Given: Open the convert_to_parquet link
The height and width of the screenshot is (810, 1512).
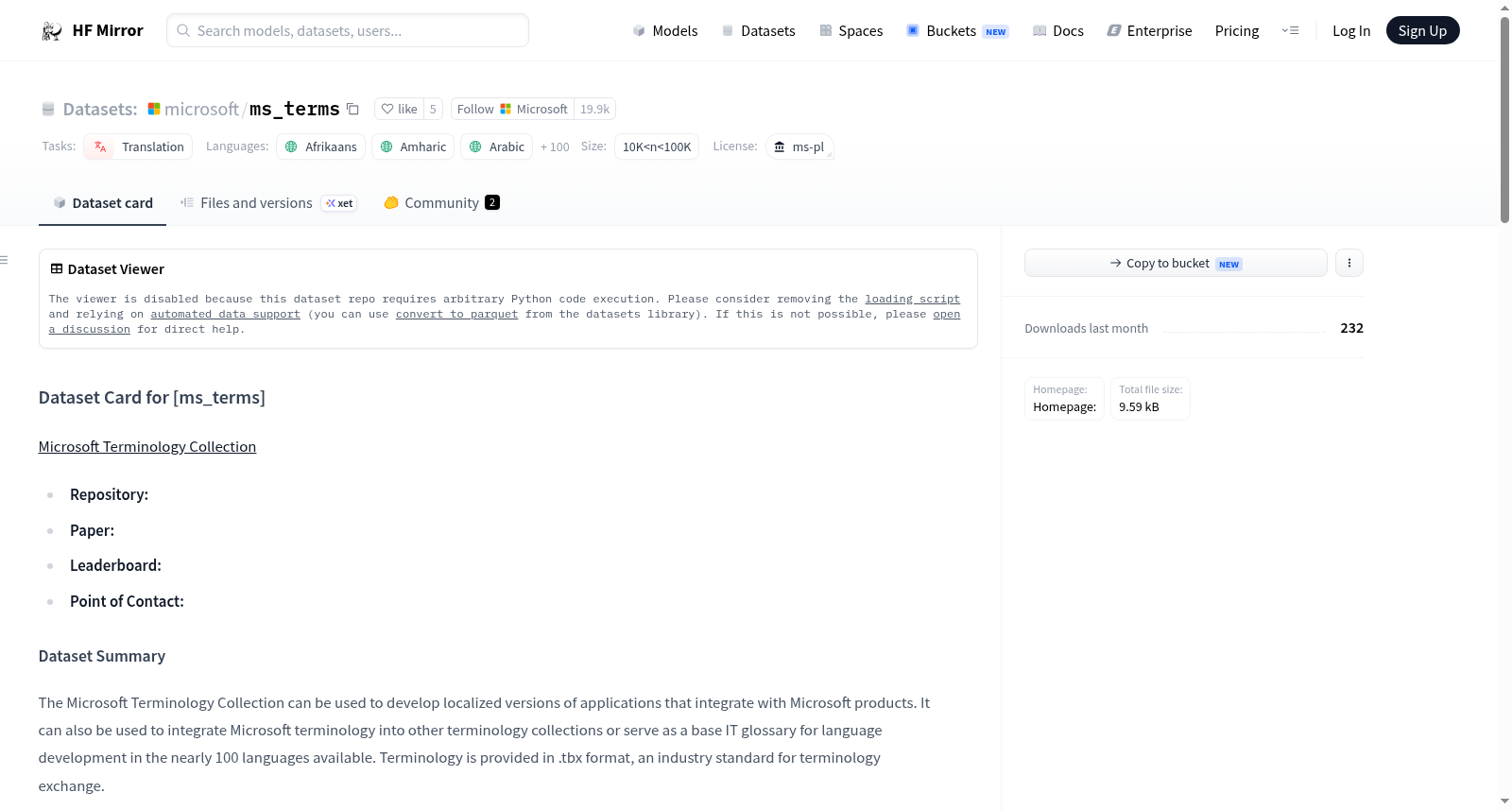Looking at the screenshot, I should coord(456,314).
